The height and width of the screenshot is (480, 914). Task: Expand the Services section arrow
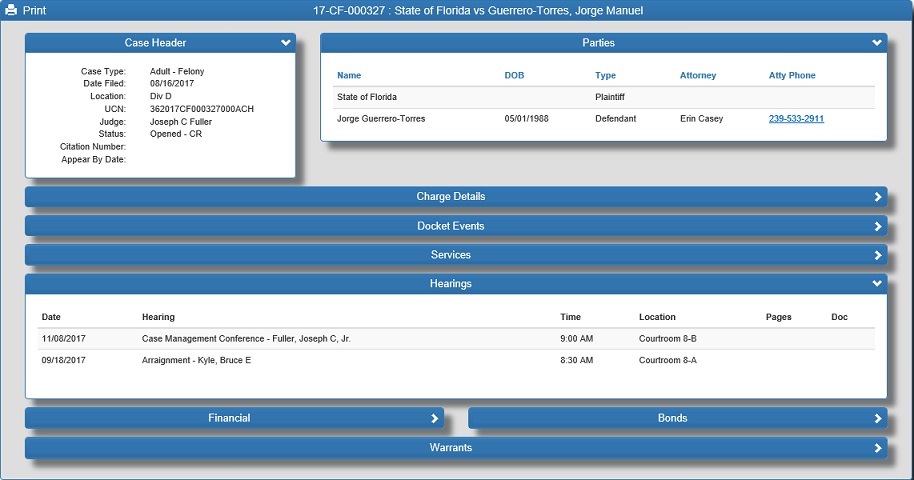pyautogui.click(x=878, y=255)
